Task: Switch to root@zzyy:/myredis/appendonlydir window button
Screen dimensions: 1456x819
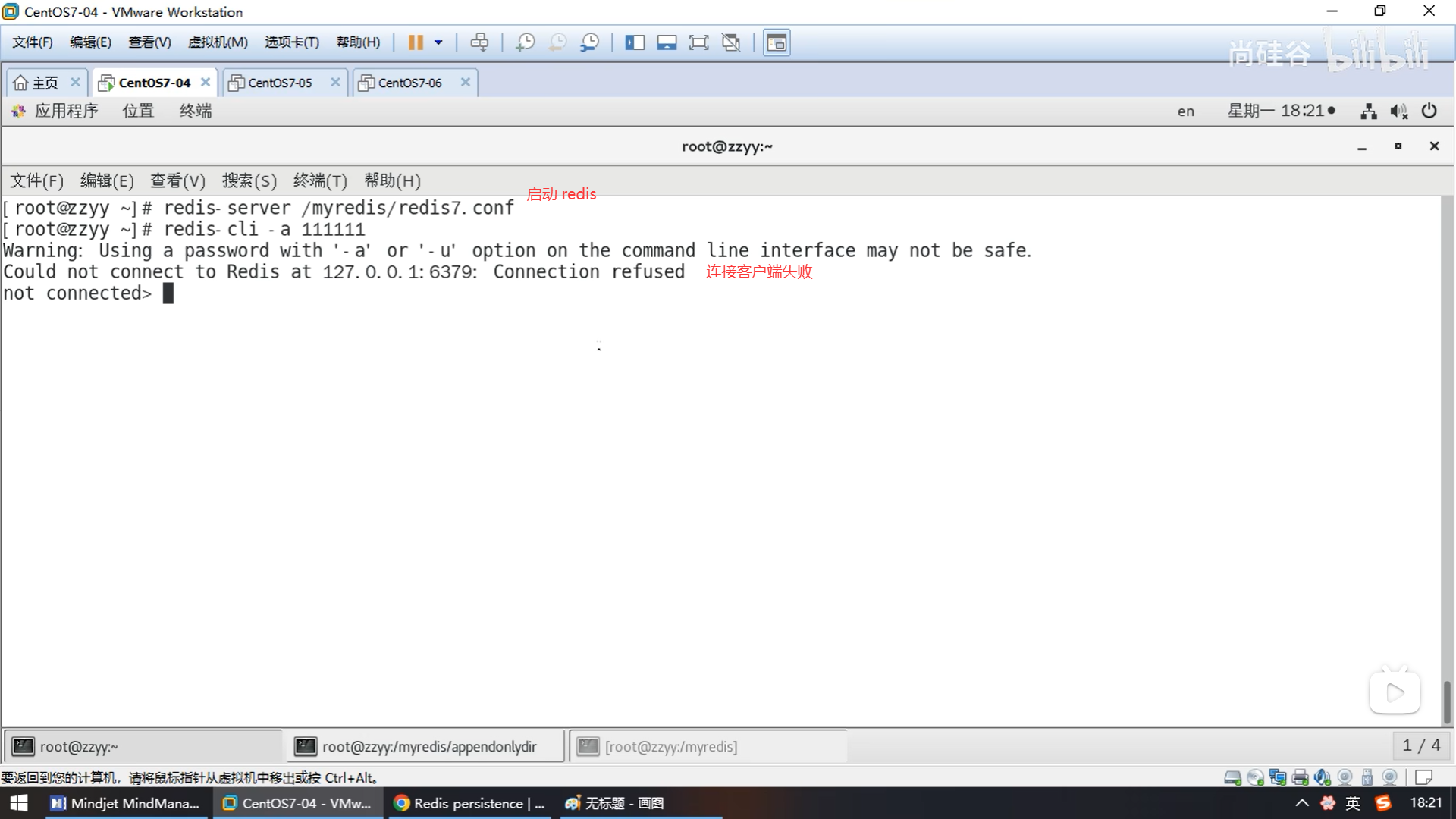Action: point(425,746)
